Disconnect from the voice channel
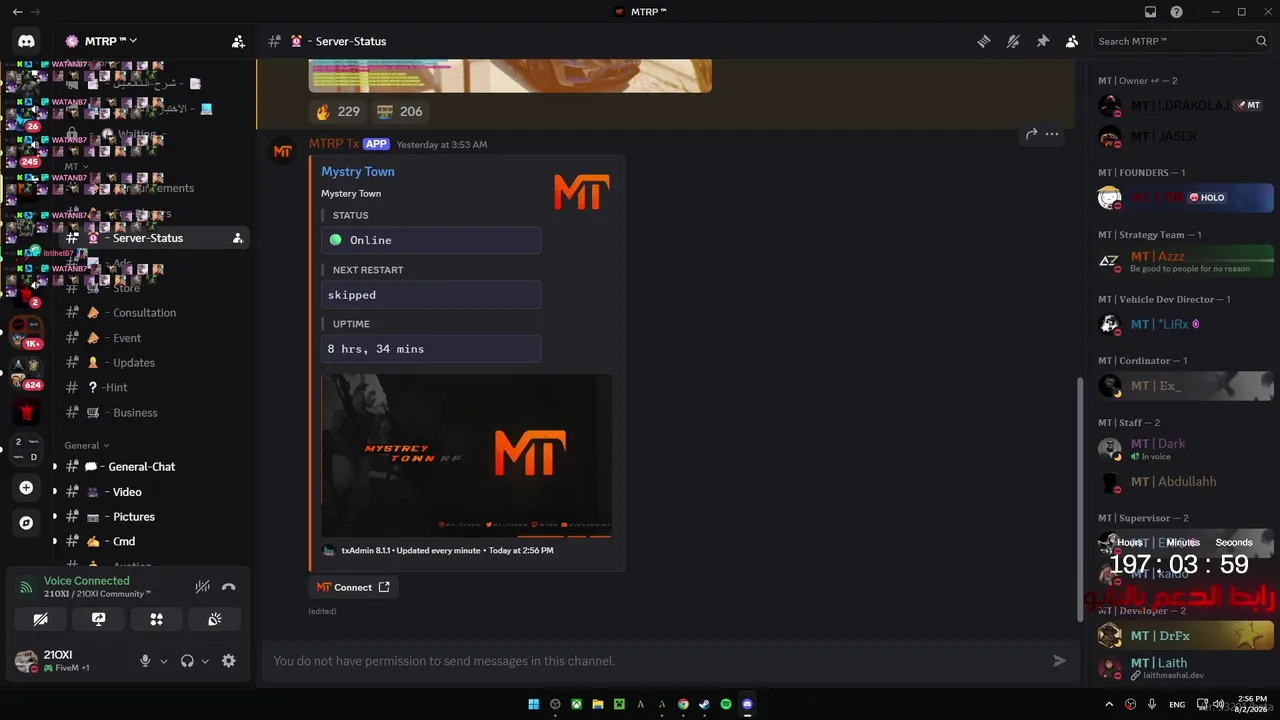Screen dimensions: 1280x720 point(229,587)
